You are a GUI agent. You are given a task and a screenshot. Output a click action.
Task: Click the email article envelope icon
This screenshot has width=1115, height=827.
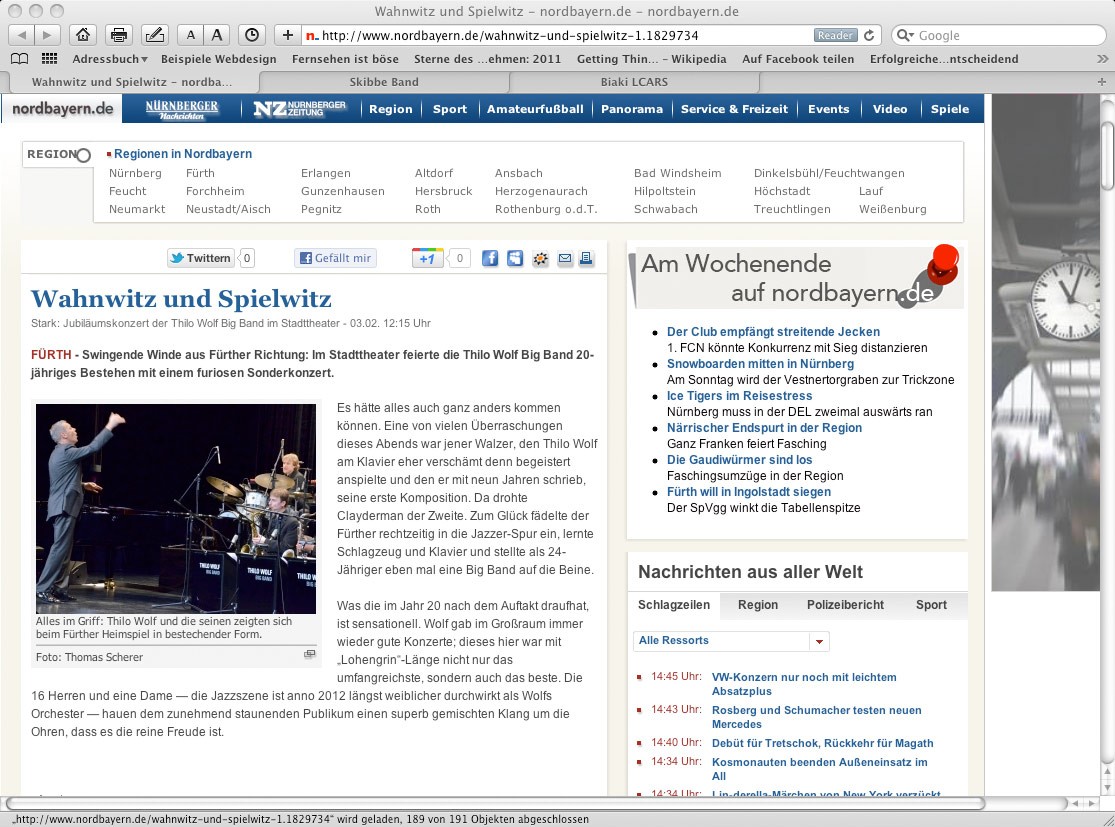pyautogui.click(x=565, y=258)
